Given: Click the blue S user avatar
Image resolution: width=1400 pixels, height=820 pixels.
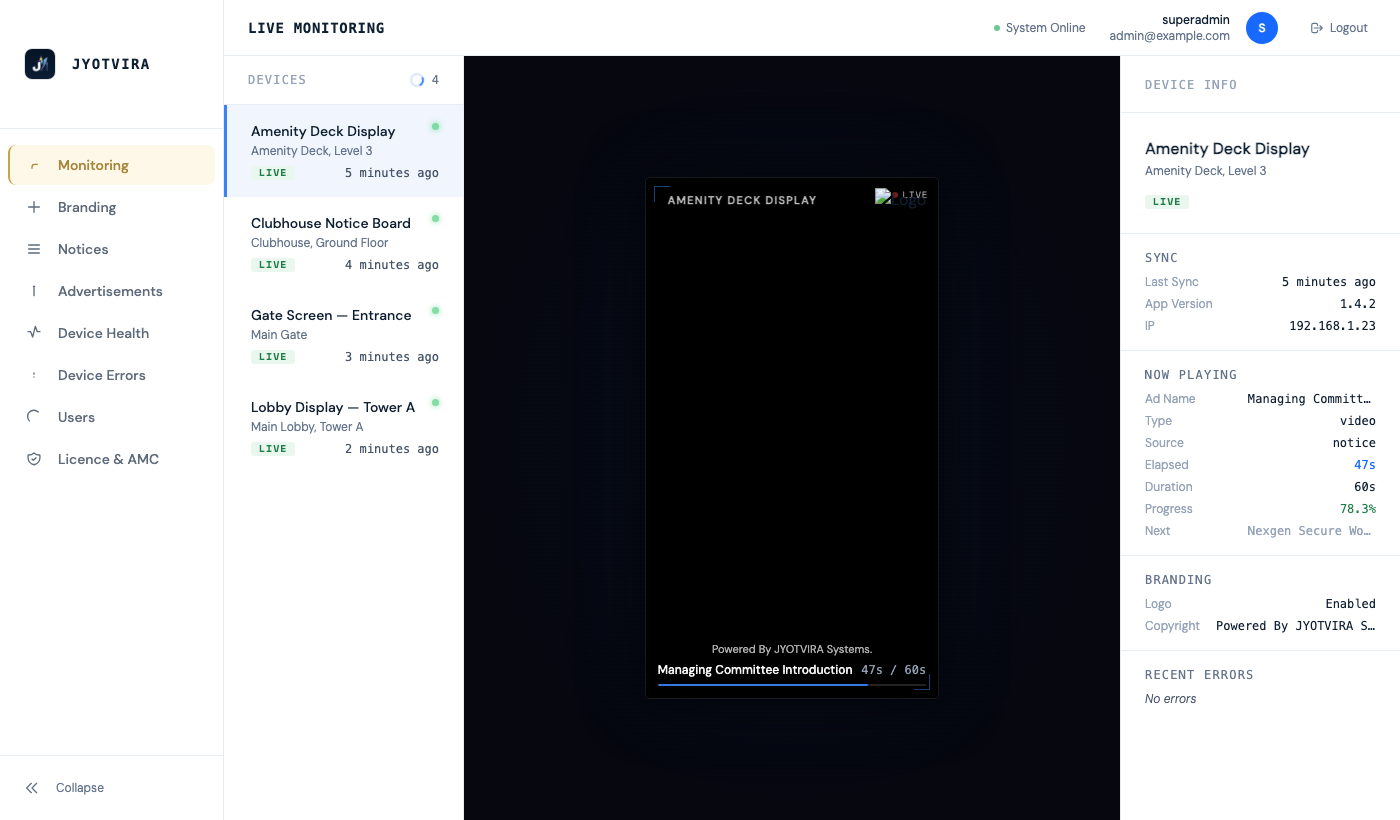Looking at the screenshot, I should point(1262,28).
